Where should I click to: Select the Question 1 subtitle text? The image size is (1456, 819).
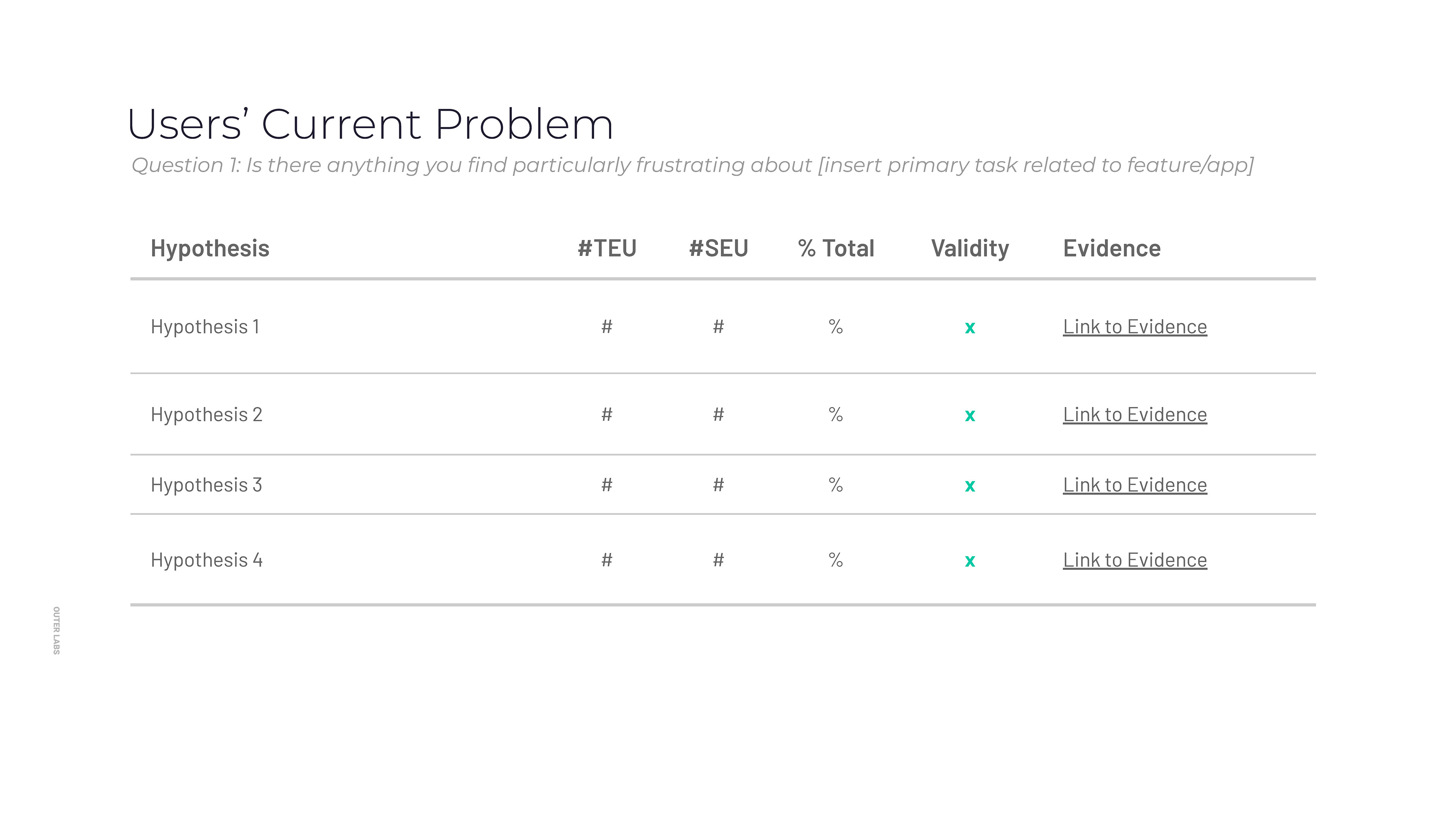point(692,165)
